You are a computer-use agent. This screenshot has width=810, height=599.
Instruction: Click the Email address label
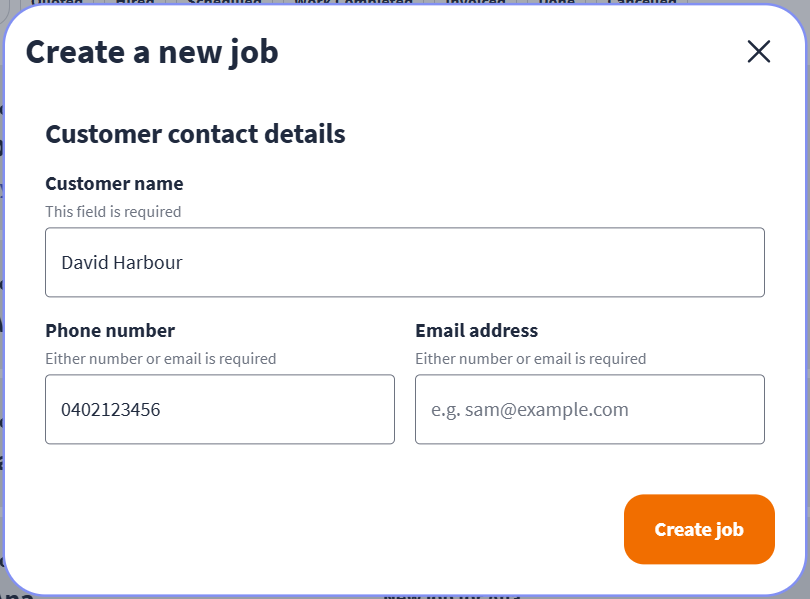(x=476, y=330)
